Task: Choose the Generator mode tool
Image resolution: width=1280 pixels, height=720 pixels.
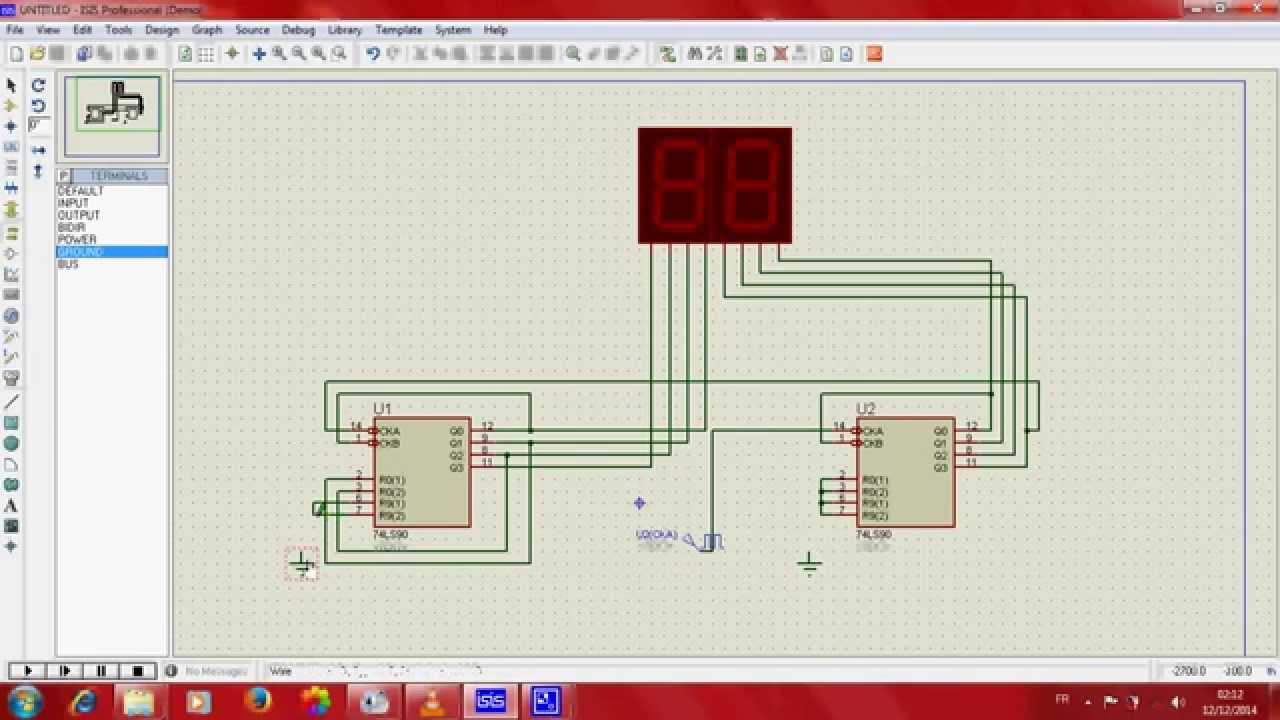Action: point(12,316)
